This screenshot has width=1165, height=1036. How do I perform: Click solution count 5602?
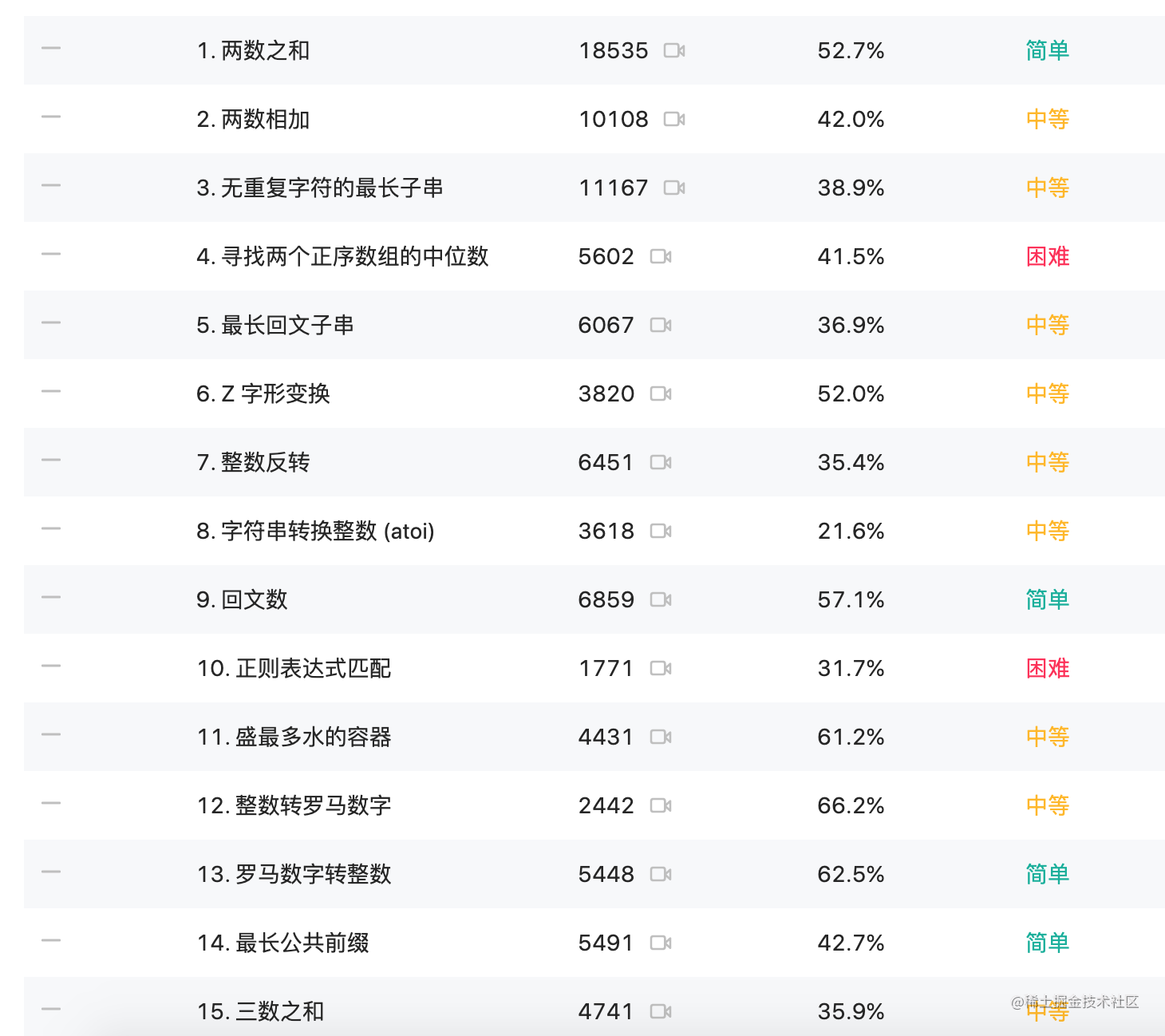(x=606, y=256)
